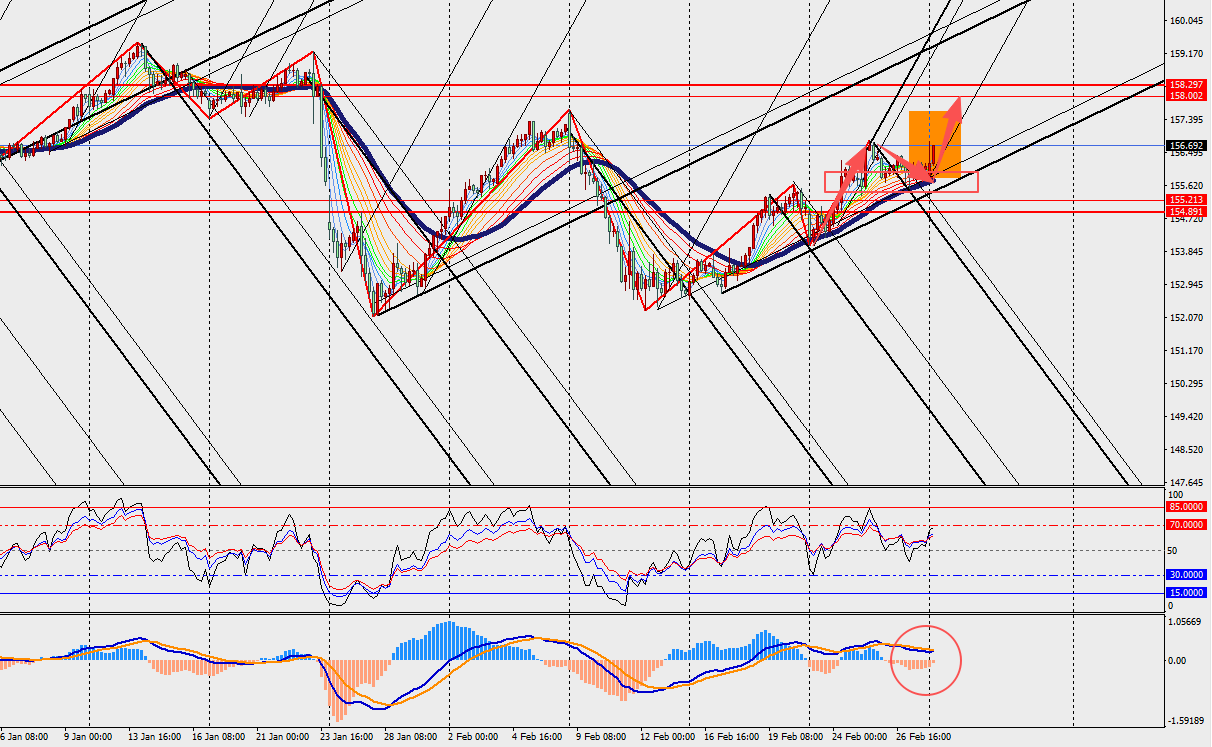1212x747 pixels.
Task: Click the 19 Feb 08:00 time label
Action: click(x=795, y=737)
